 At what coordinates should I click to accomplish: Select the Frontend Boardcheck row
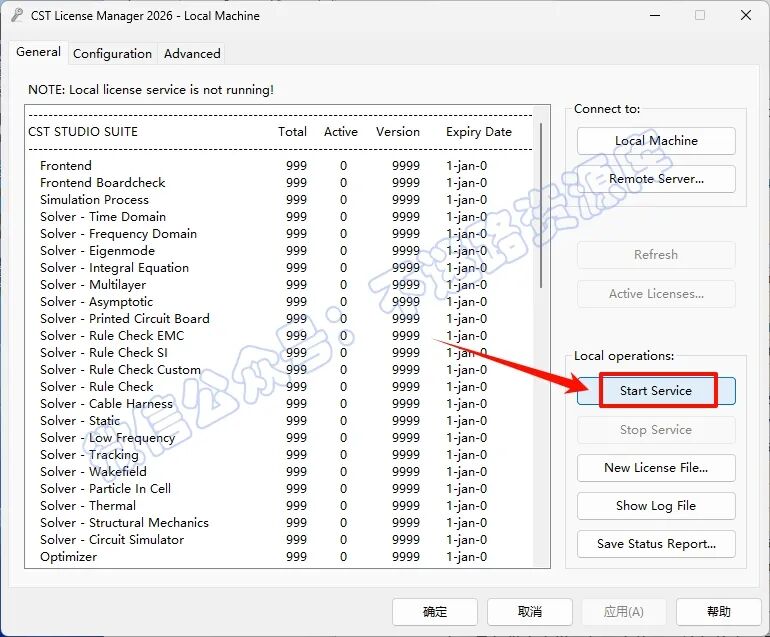264,183
